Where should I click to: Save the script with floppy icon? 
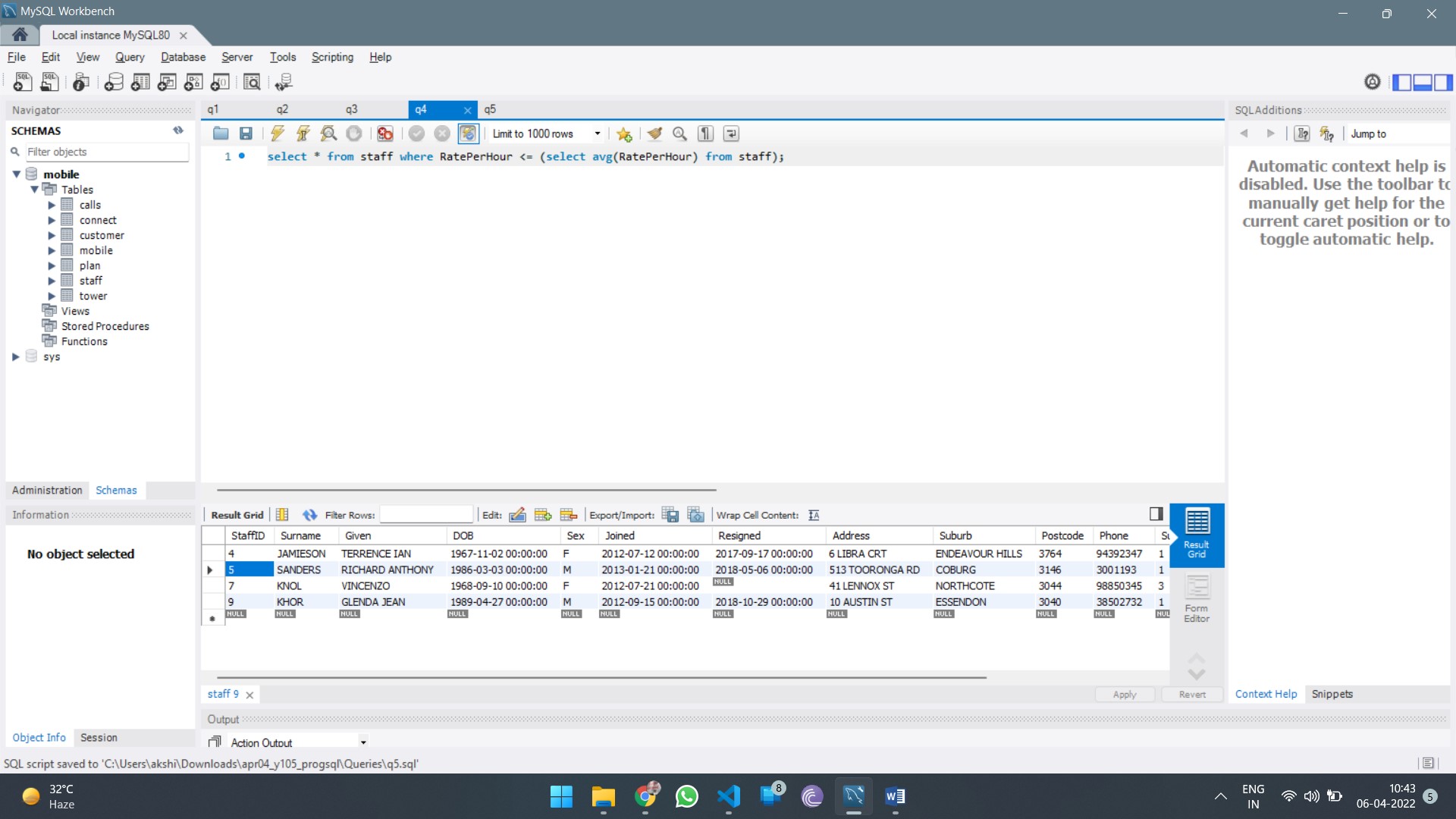tap(246, 133)
